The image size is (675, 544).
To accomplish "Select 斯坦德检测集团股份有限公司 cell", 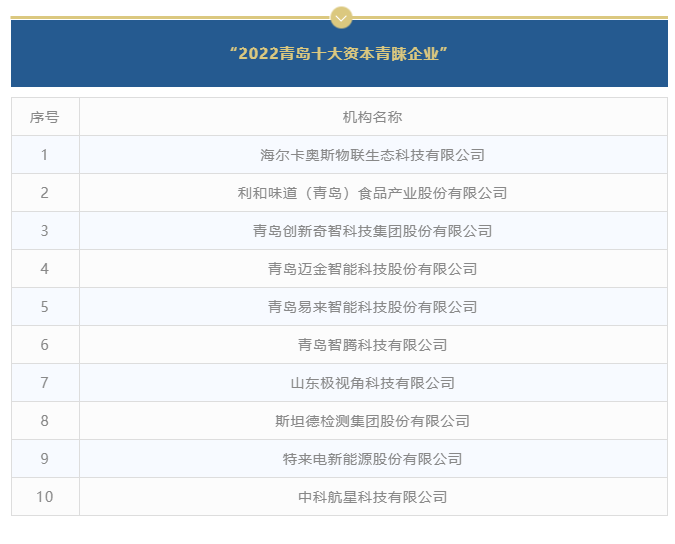I will click(373, 420).
